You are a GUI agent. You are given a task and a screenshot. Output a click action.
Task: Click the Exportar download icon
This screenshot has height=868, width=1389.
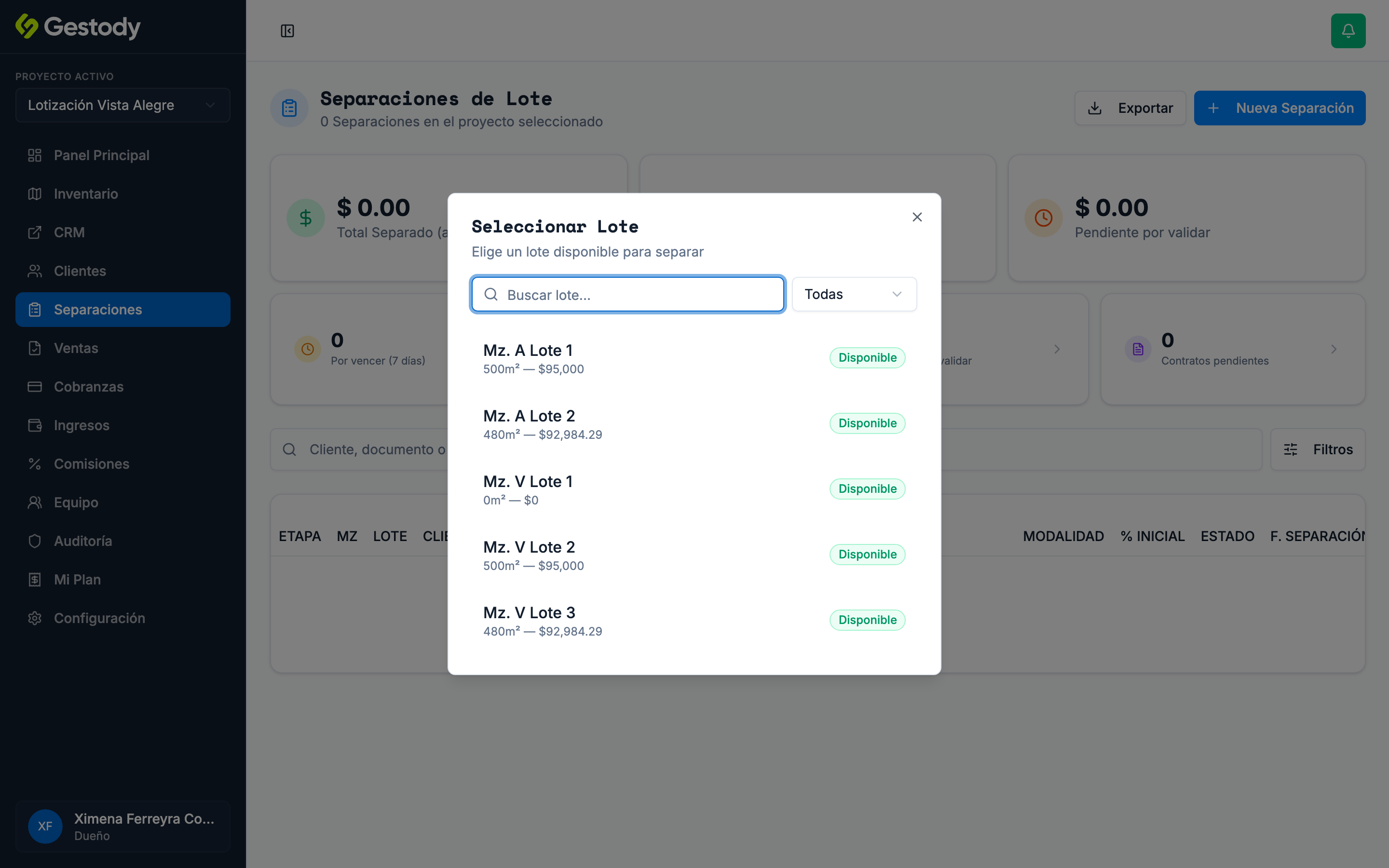(1094, 108)
